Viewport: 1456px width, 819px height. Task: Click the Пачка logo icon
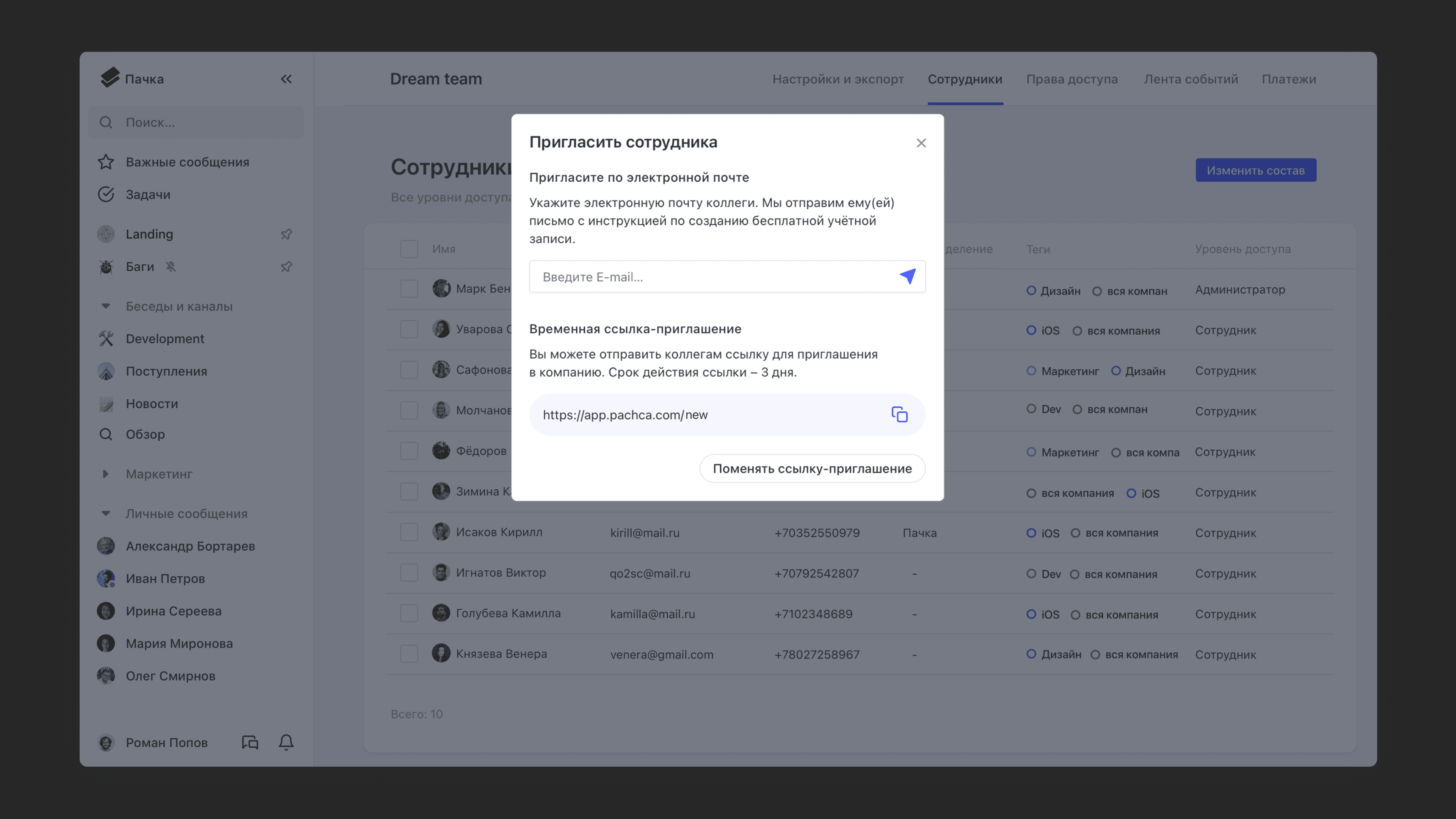click(x=110, y=78)
